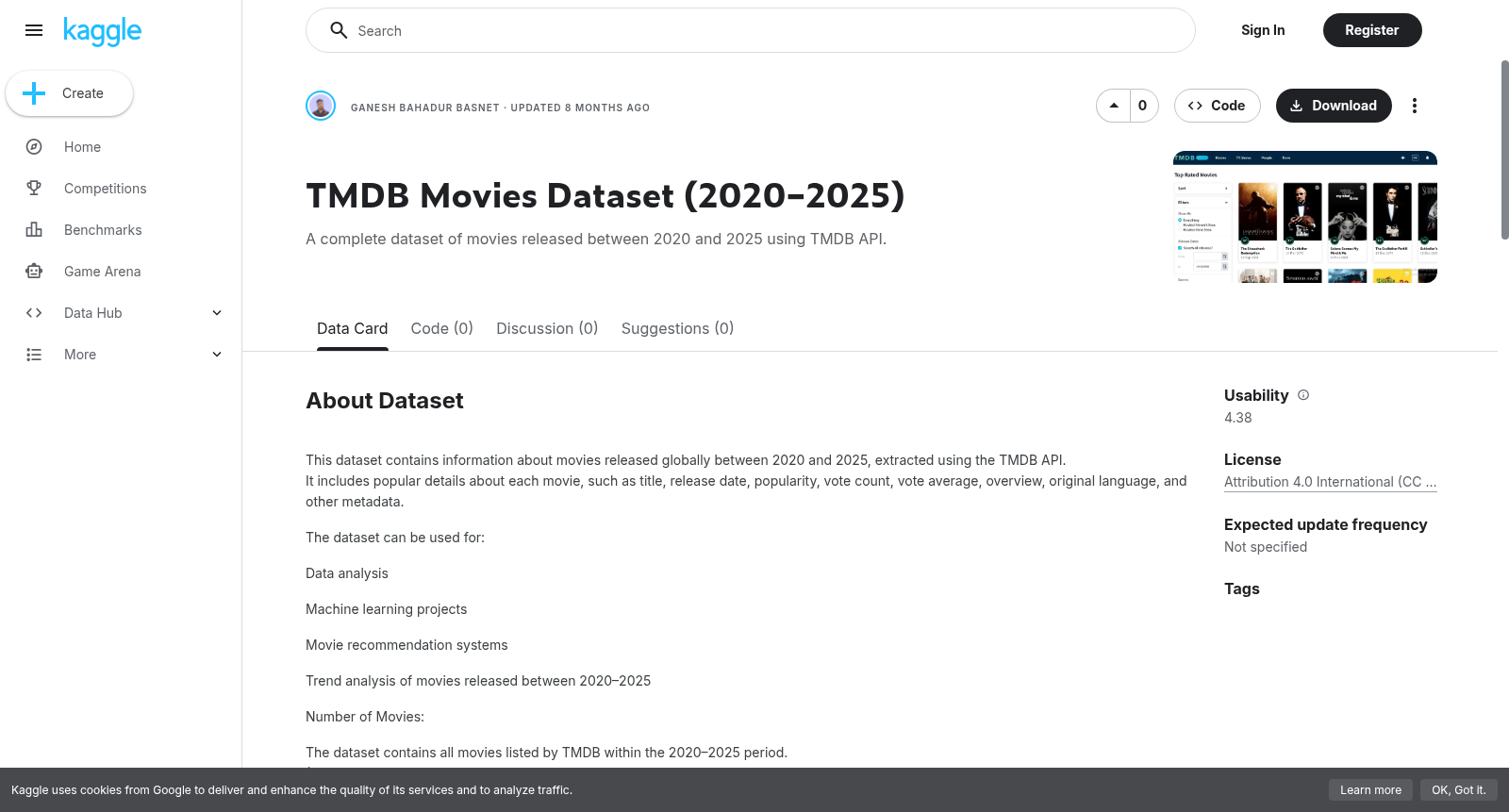The width and height of the screenshot is (1509, 812).
Task: Click the Data Hub code icon
Action: coord(34,313)
